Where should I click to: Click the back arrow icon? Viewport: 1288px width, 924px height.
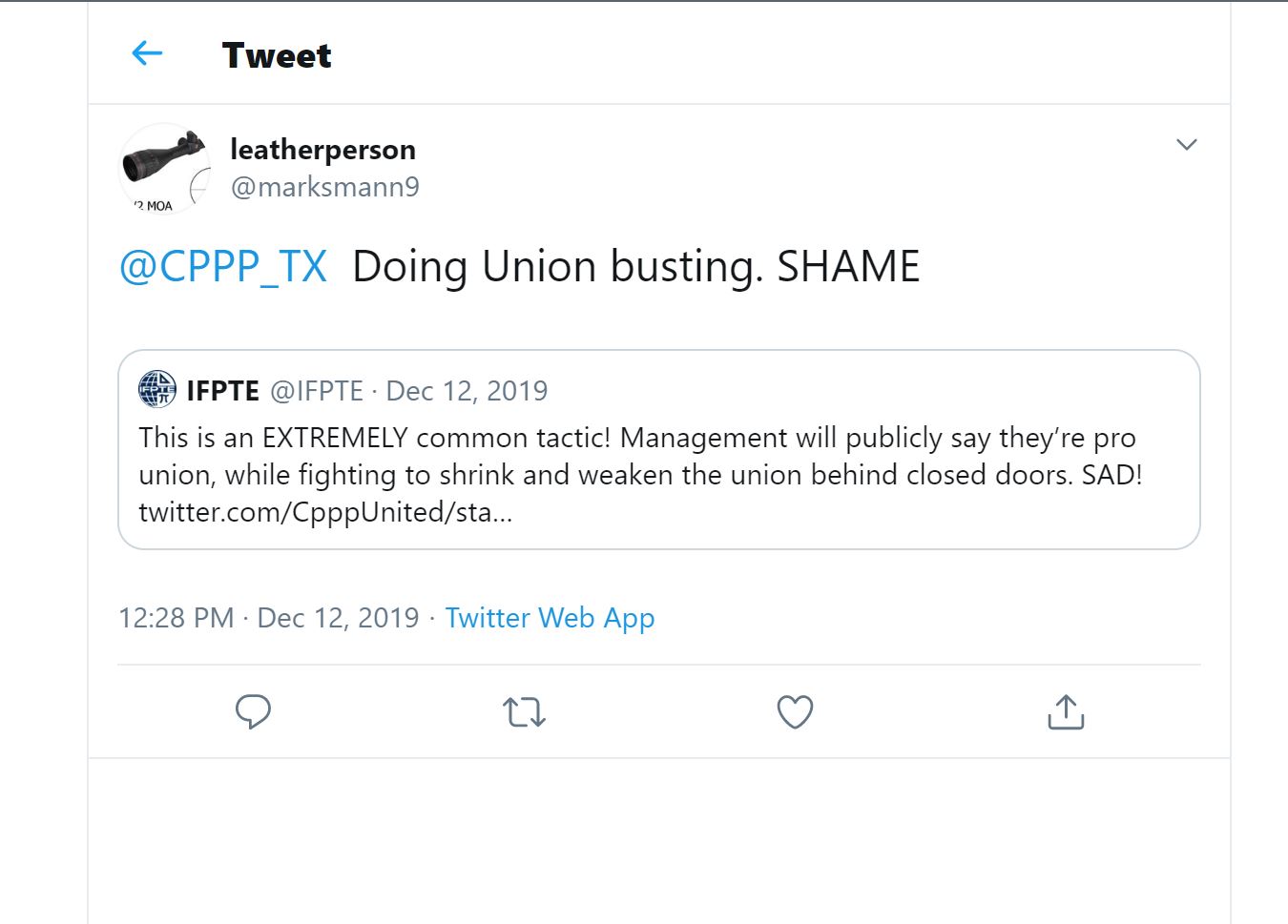click(x=147, y=53)
